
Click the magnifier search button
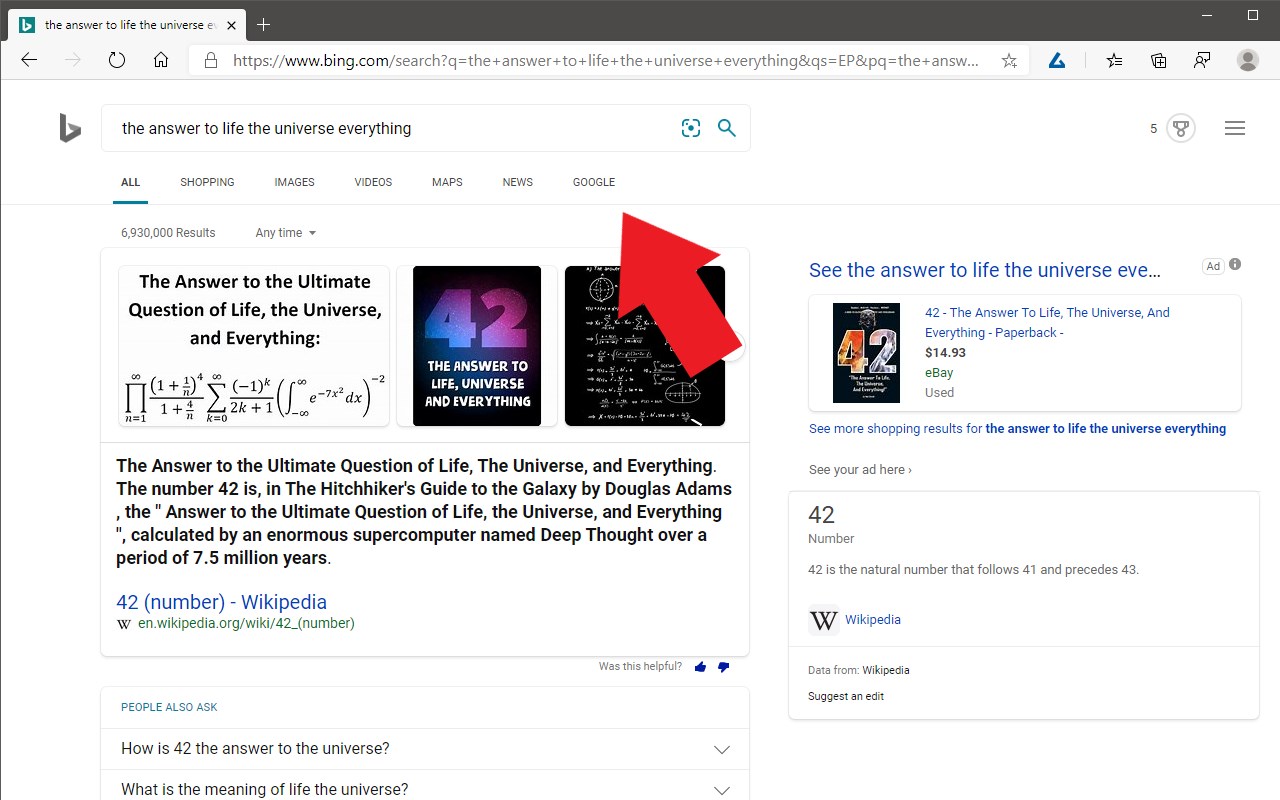(x=727, y=128)
